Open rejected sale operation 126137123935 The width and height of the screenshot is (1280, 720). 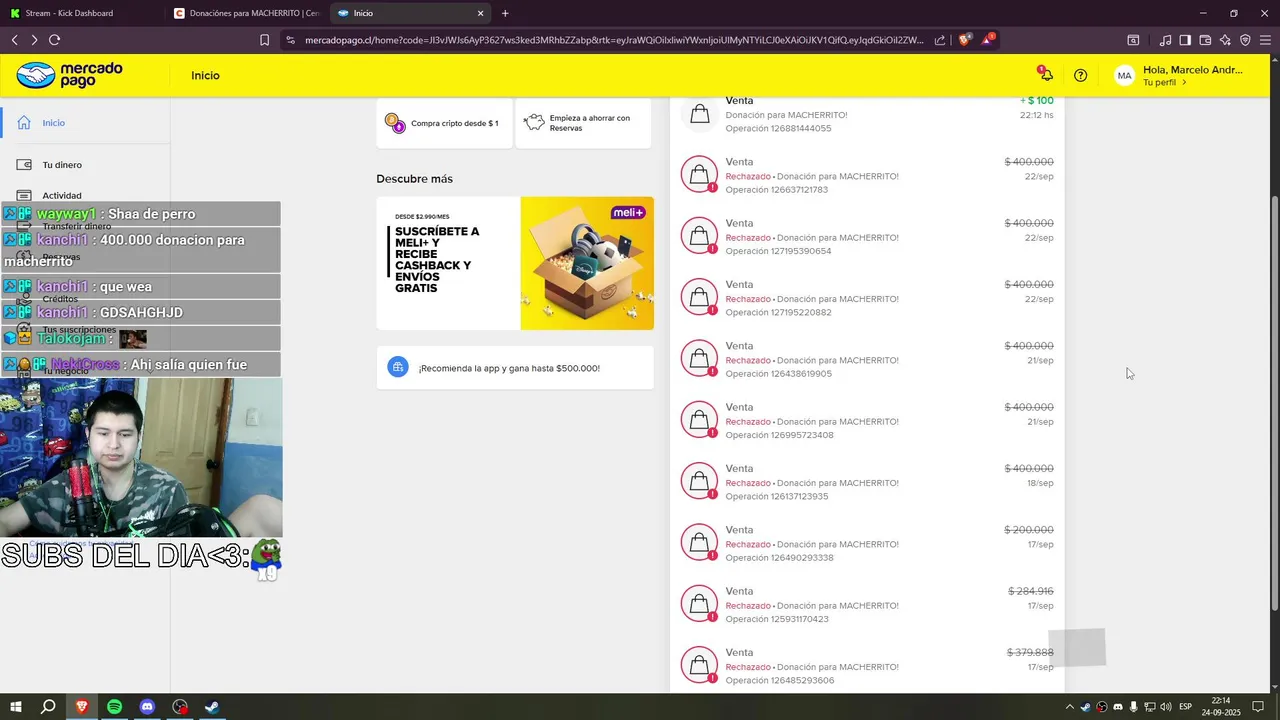867,482
